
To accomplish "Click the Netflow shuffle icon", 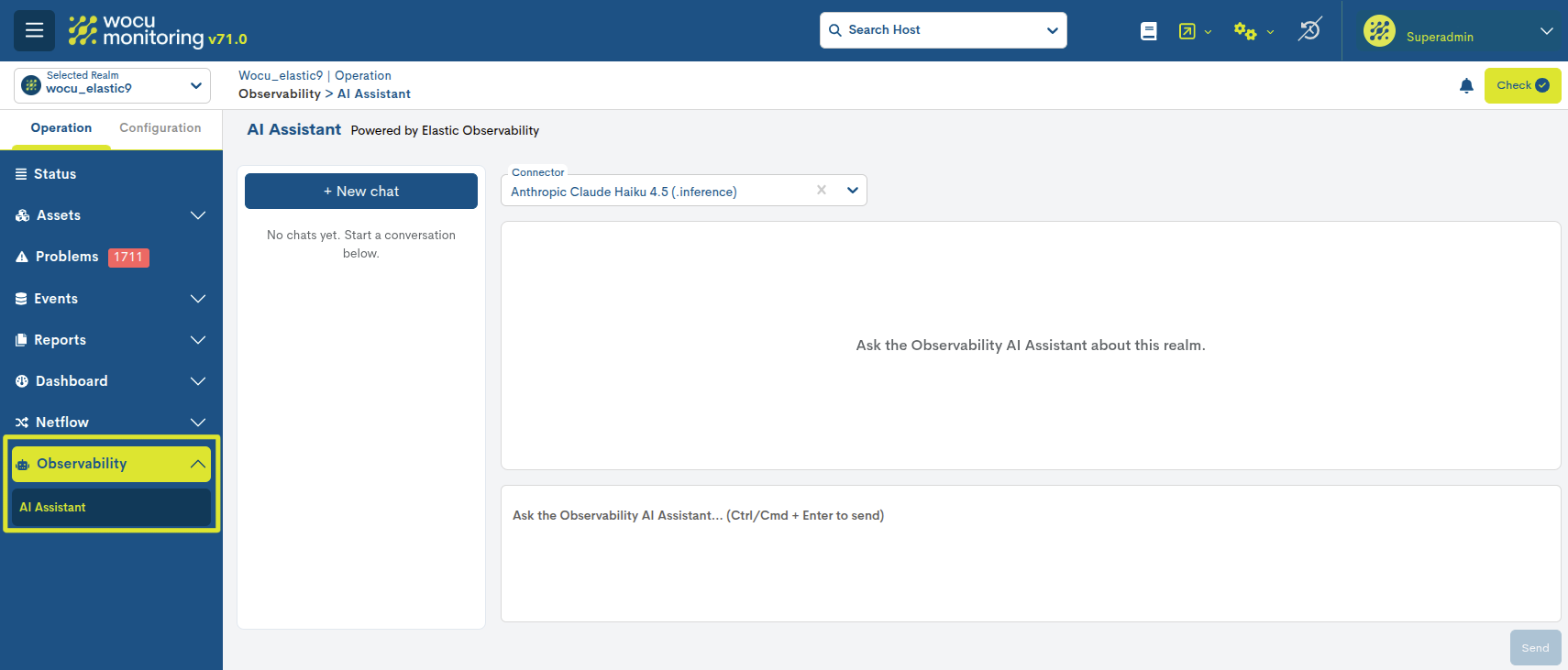I will click(22, 423).
